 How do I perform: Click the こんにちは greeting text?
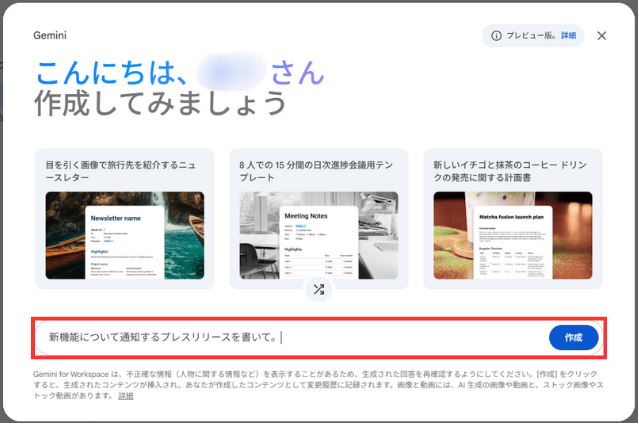[x=112, y=73]
